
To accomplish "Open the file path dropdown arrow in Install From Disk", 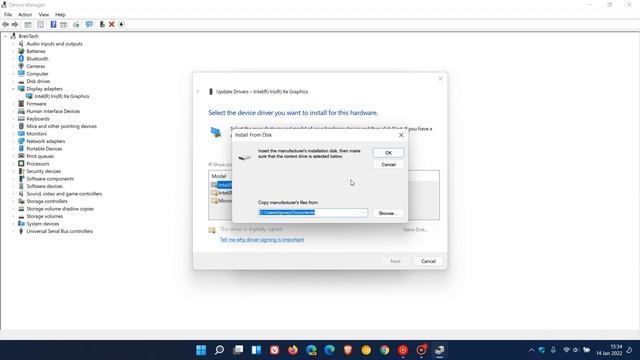I will (364, 213).
